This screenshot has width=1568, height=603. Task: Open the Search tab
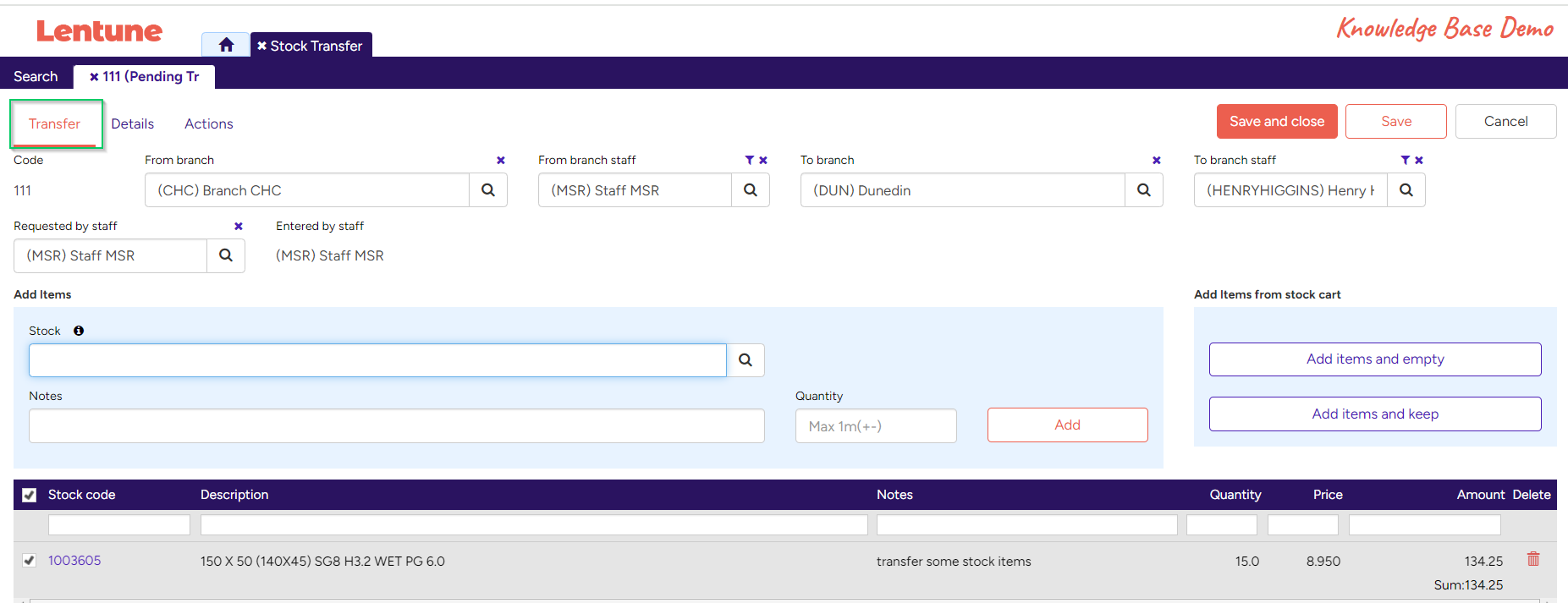click(x=36, y=76)
